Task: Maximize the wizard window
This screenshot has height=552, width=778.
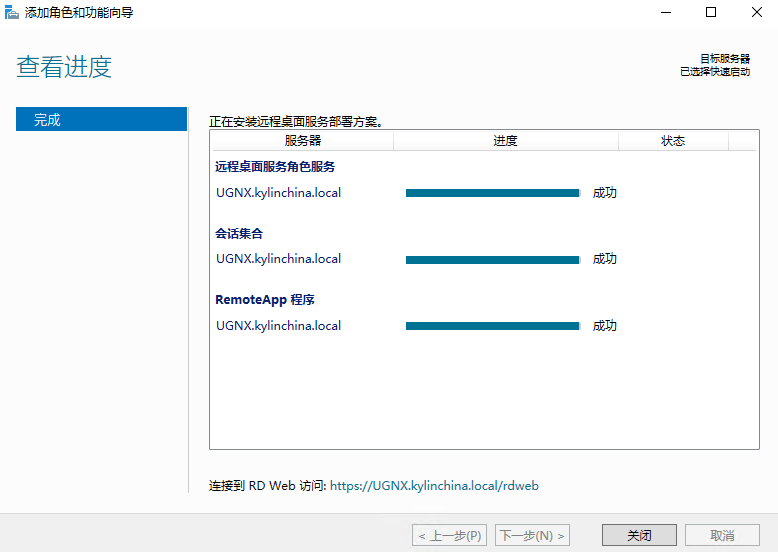Action: point(711,12)
